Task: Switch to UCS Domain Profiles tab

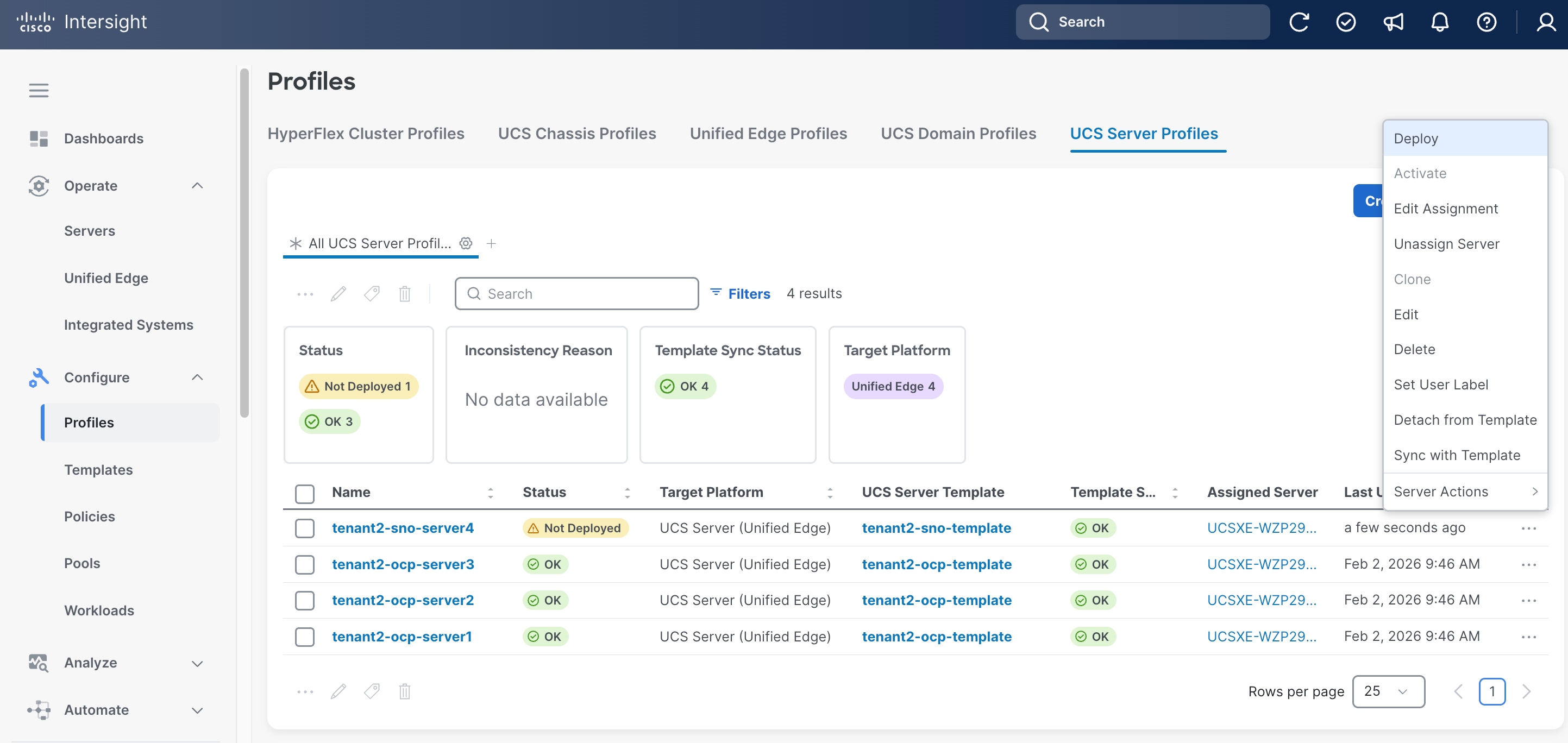Action: 958,134
